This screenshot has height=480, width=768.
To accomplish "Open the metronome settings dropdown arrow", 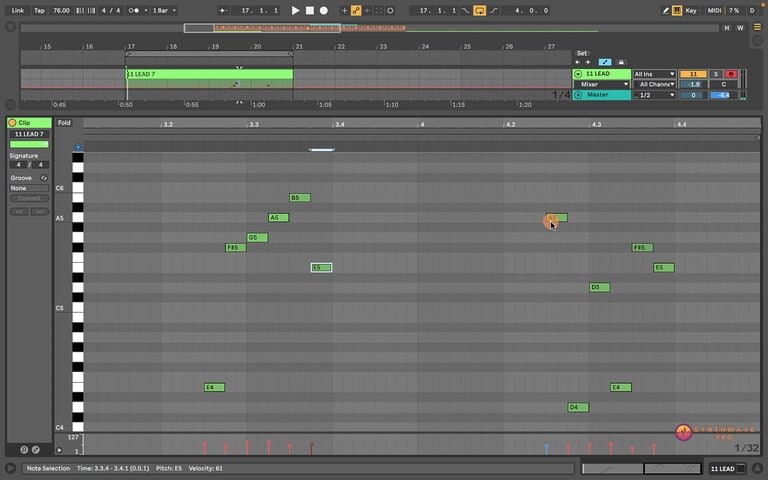I will [145, 10].
